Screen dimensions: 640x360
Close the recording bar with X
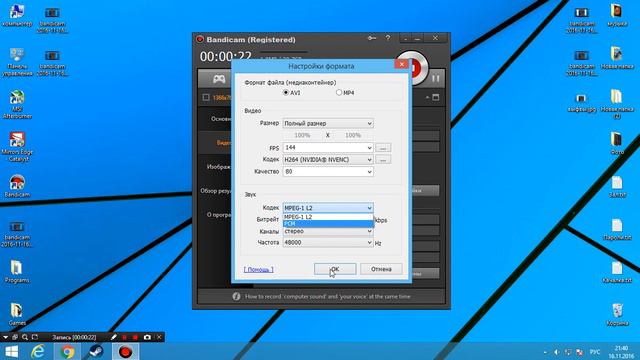tap(159, 337)
